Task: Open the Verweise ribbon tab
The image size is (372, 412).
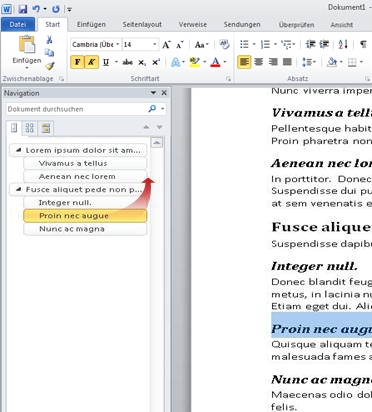Action: [192, 24]
